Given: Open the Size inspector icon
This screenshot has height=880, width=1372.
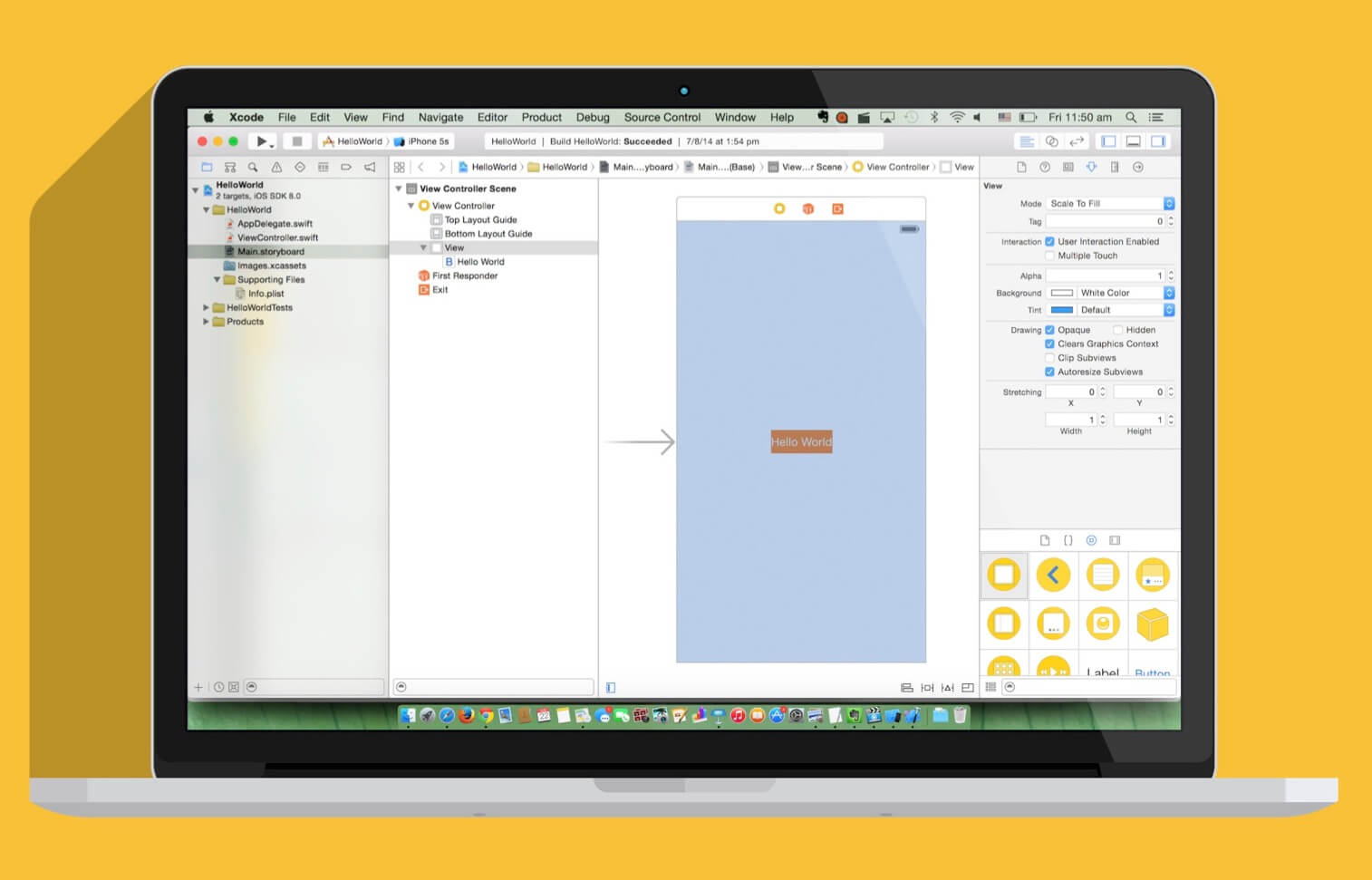Looking at the screenshot, I should coord(1116,167).
